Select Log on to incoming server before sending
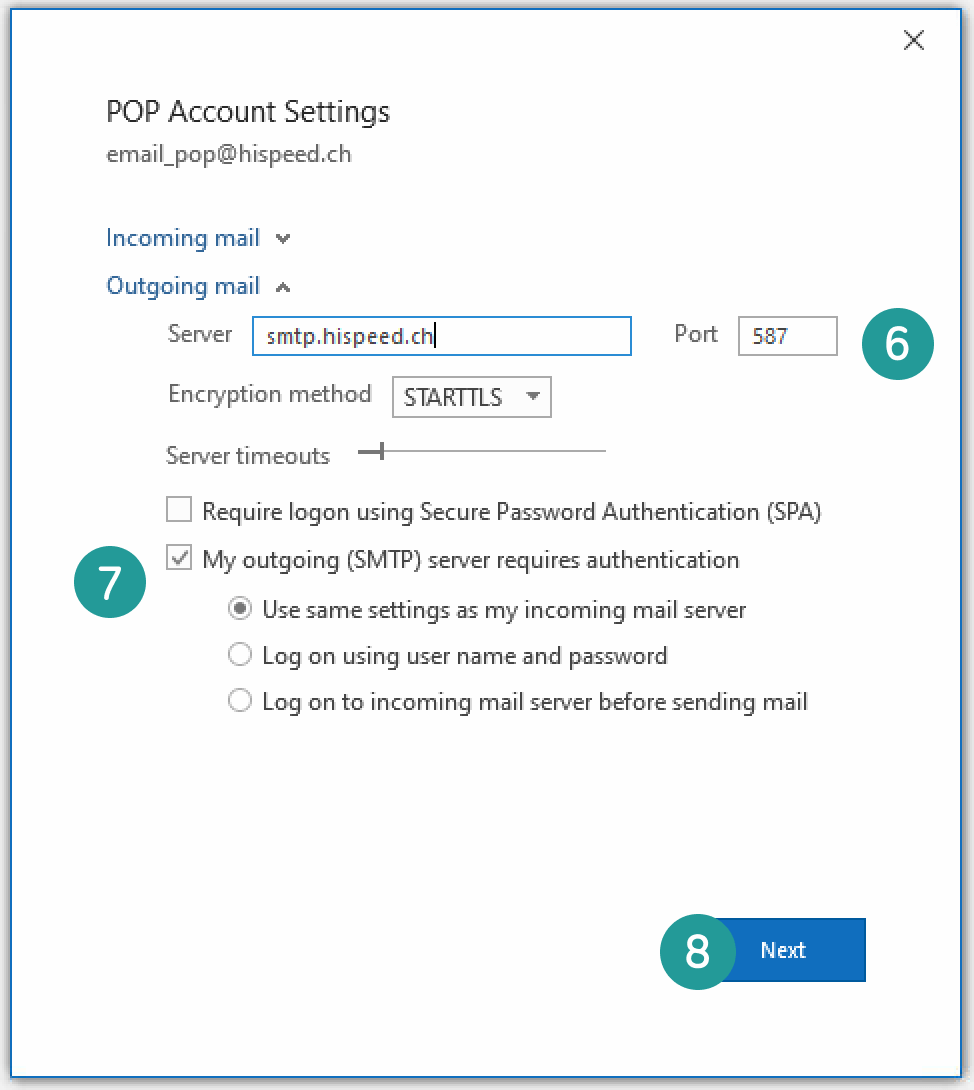 pos(240,700)
